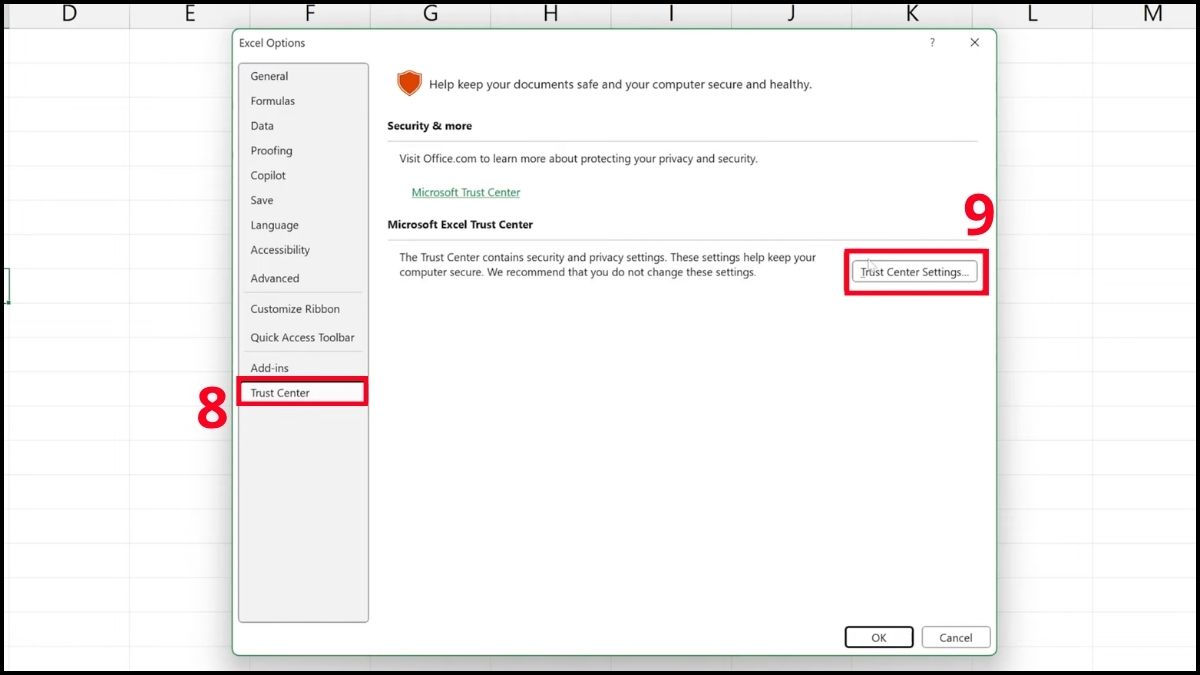Cancel the Excel Options dialog

tap(956, 638)
